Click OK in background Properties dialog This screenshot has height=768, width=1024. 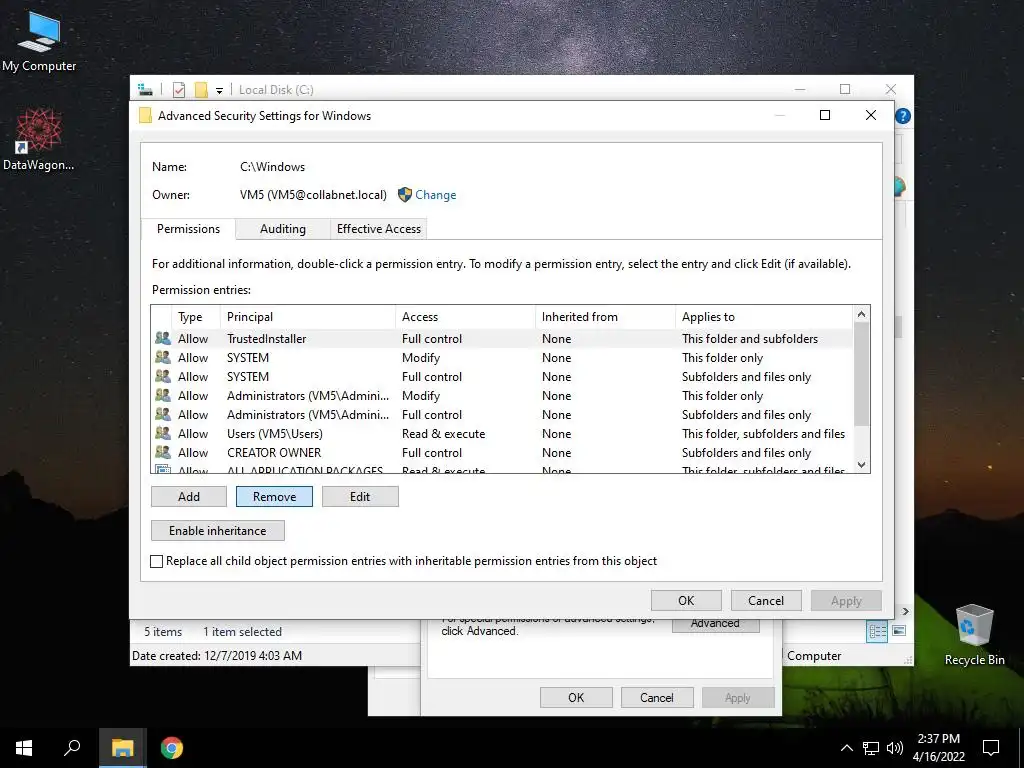[x=576, y=697]
